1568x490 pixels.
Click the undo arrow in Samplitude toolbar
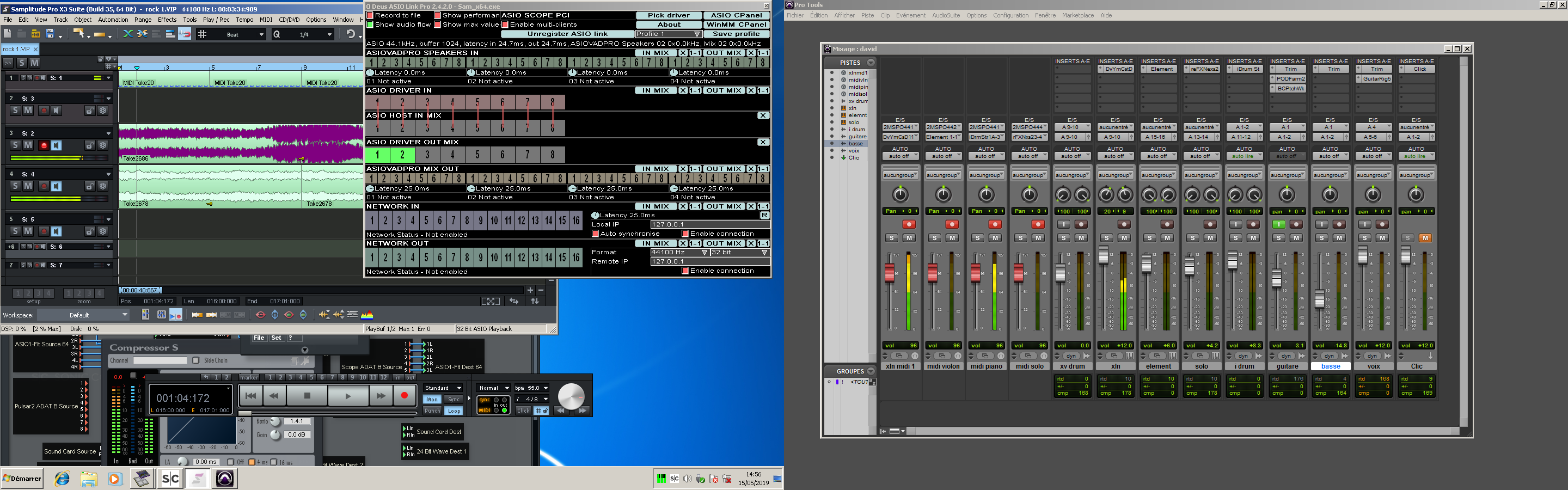pos(351,34)
